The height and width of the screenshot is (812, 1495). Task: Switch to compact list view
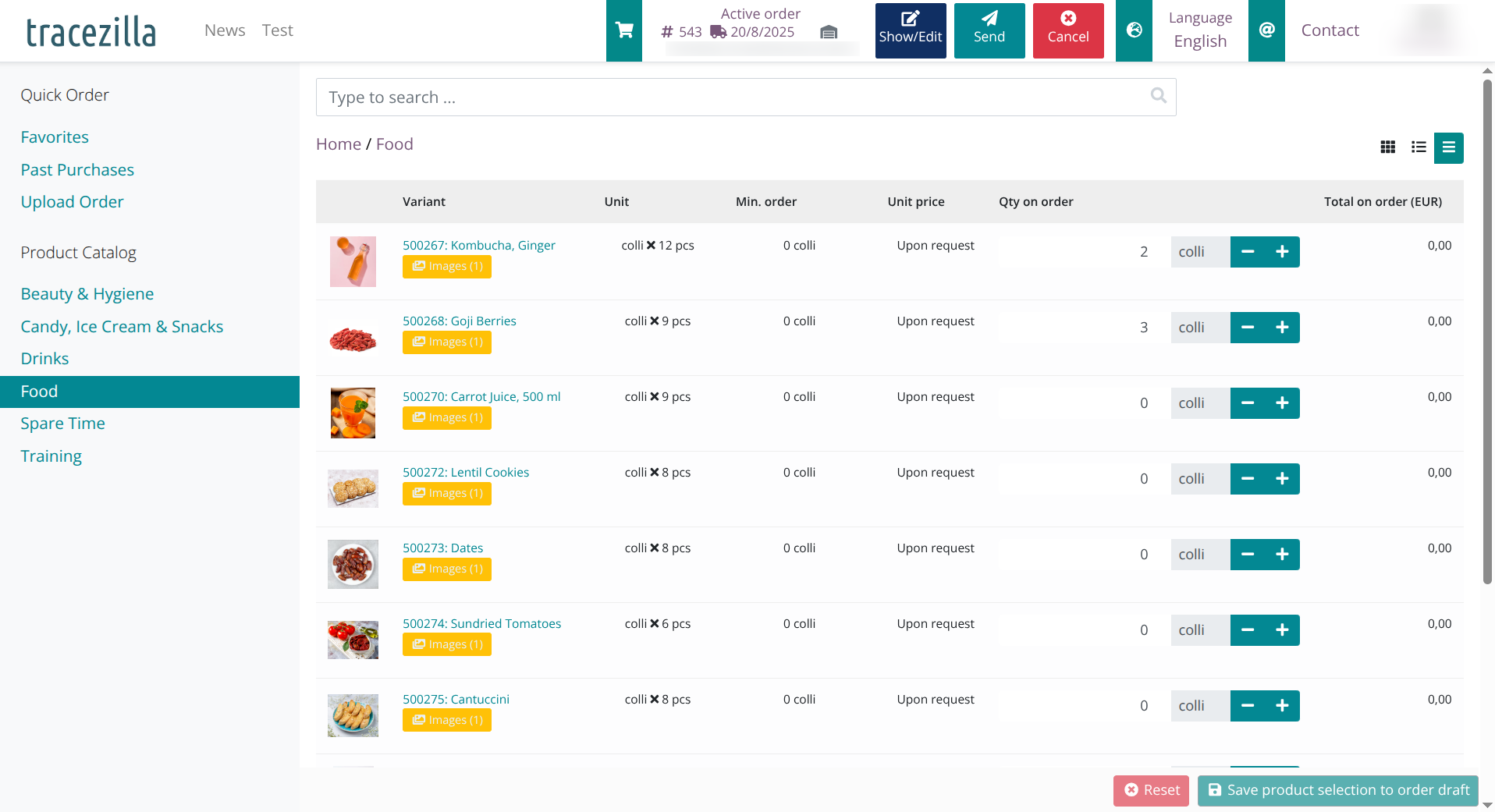click(x=1419, y=147)
